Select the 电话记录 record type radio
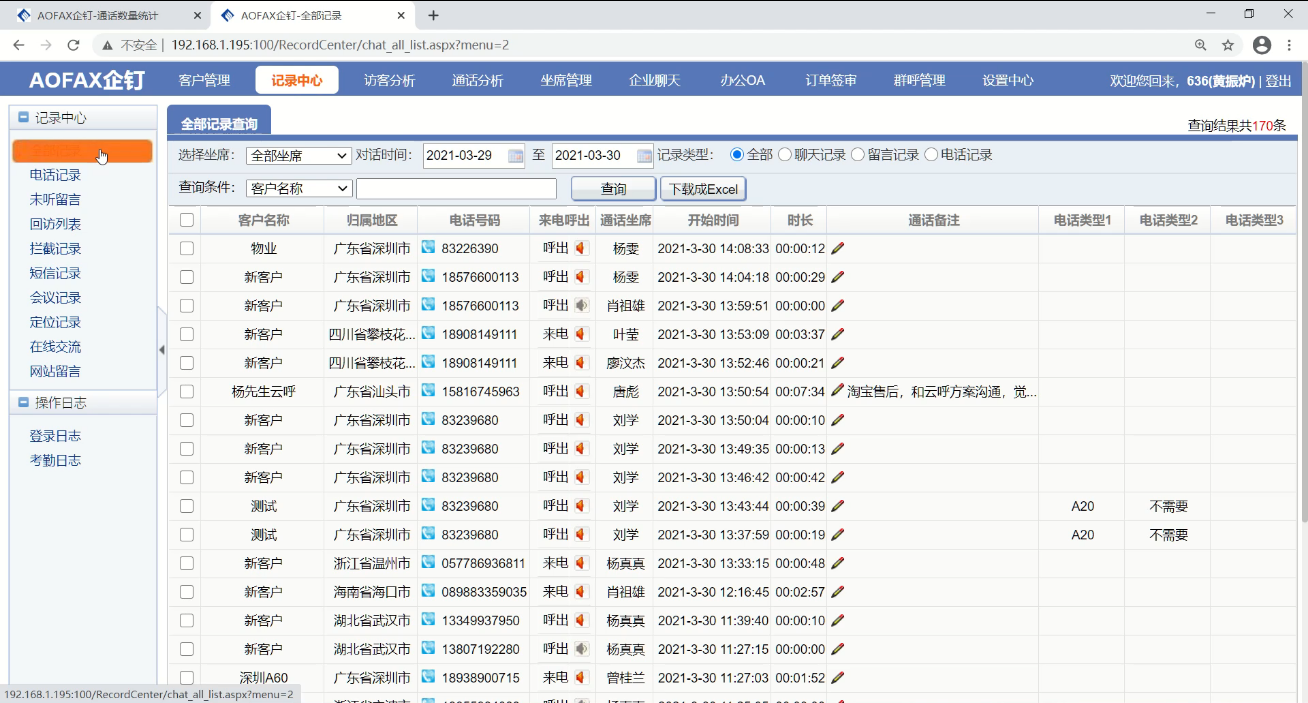This screenshot has height=703, width=1308. click(931, 155)
